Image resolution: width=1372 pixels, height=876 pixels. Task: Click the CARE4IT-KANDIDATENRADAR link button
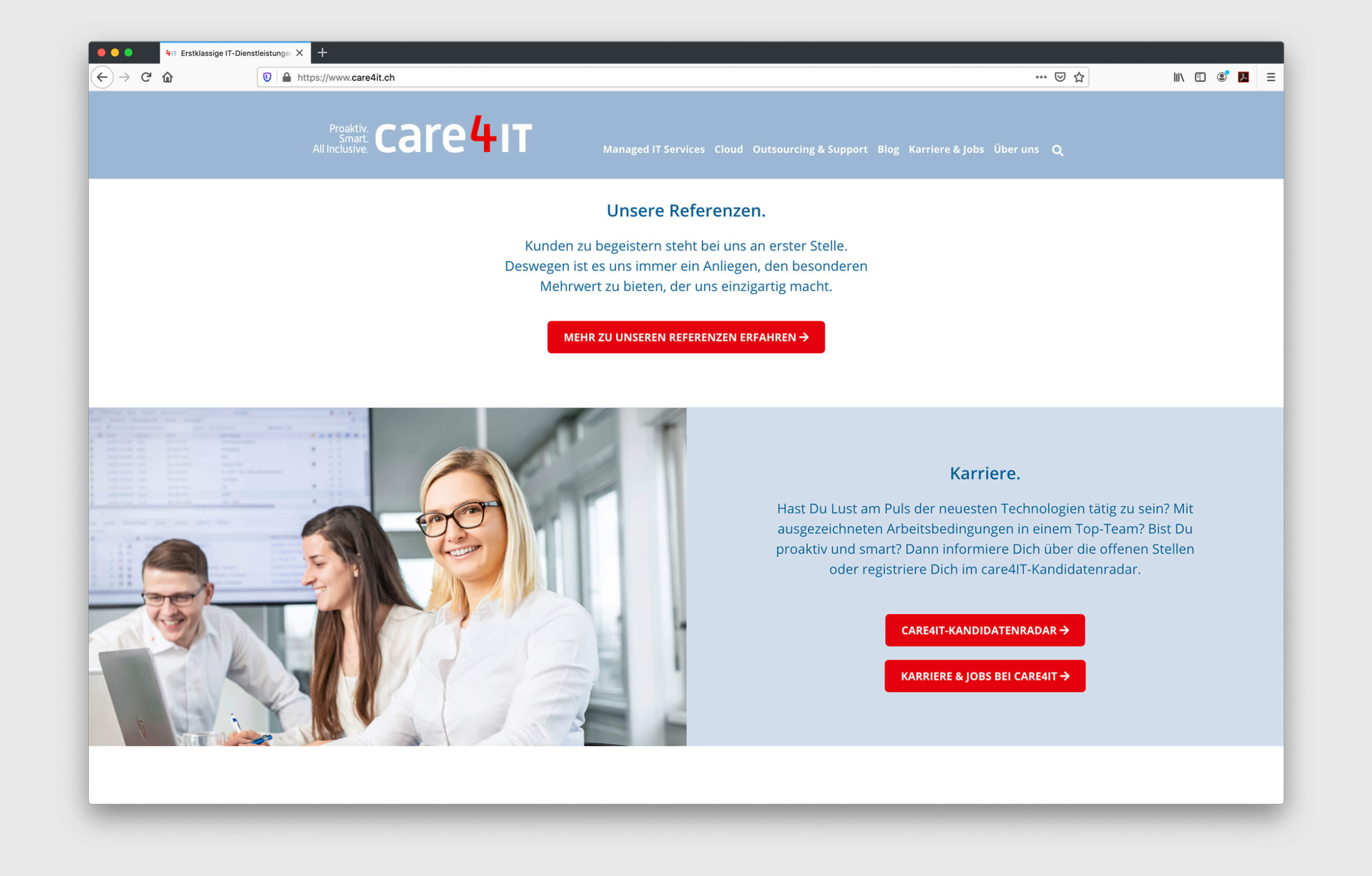(984, 629)
